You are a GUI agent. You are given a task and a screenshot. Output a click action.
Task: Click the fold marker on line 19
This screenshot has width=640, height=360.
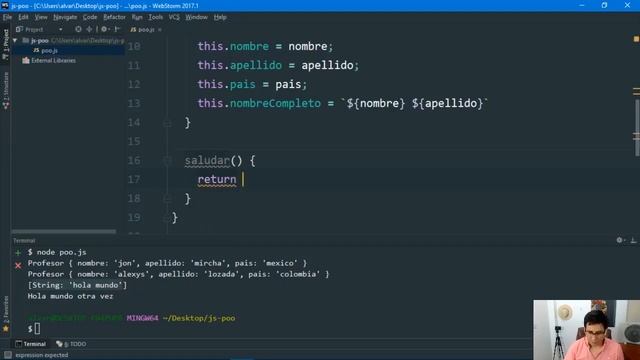point(167,218)
